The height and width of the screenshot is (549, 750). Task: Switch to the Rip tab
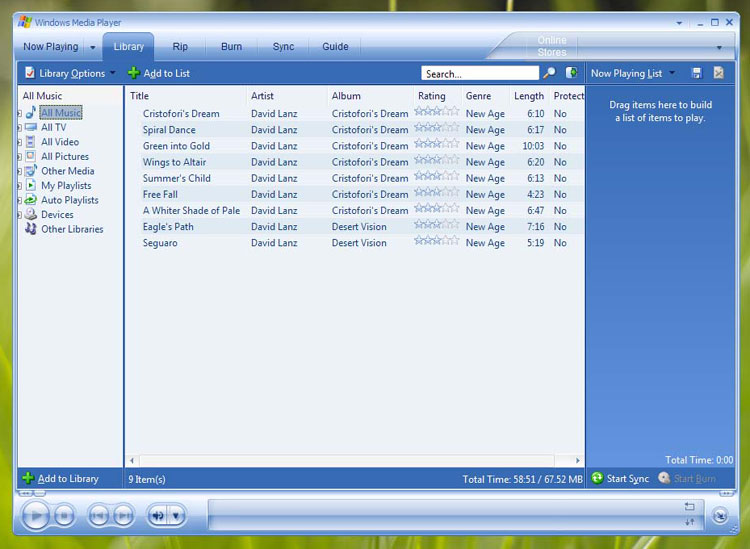(180, 46)
